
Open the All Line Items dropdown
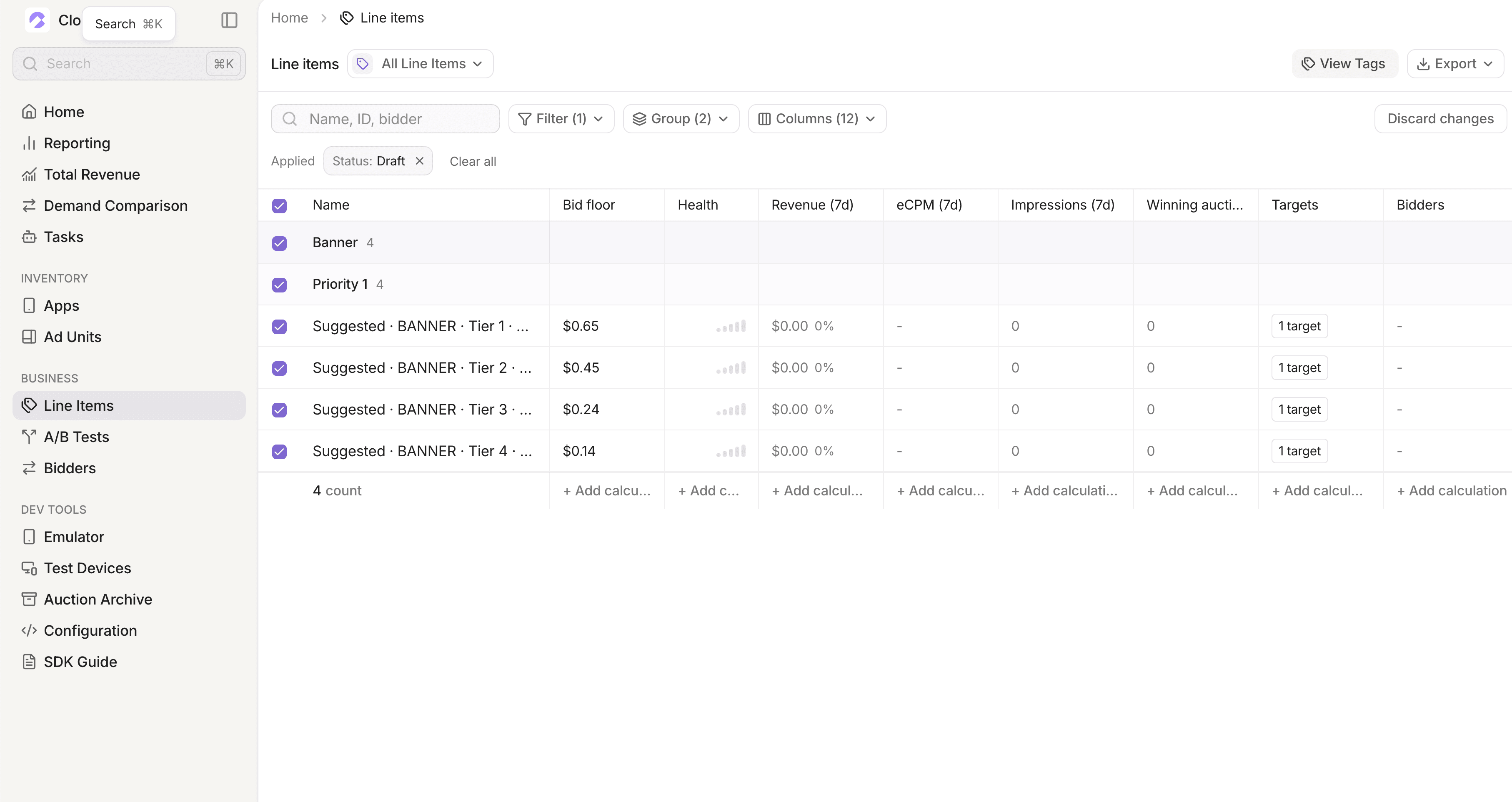[420, 63]
